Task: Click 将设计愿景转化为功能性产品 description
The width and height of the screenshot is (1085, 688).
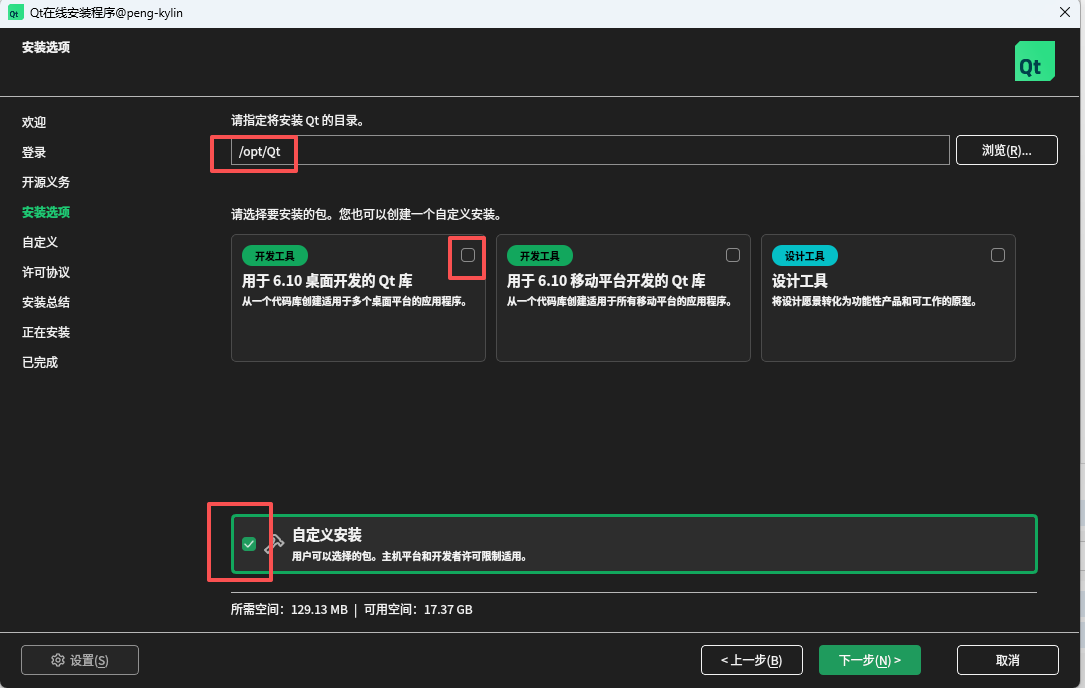Action: [x=875, y=302]
